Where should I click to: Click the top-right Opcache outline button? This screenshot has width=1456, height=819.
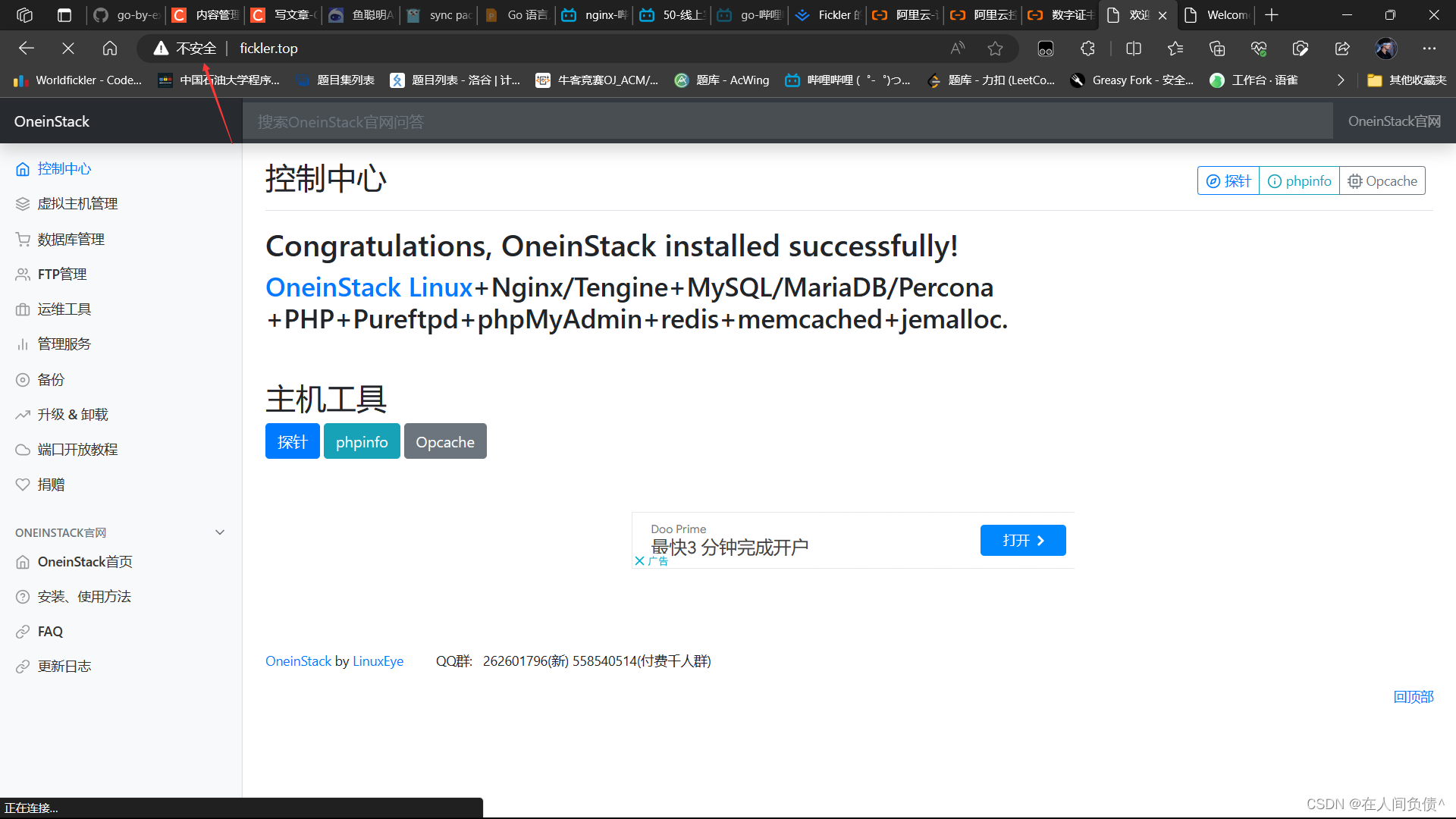click(1382, 180)
